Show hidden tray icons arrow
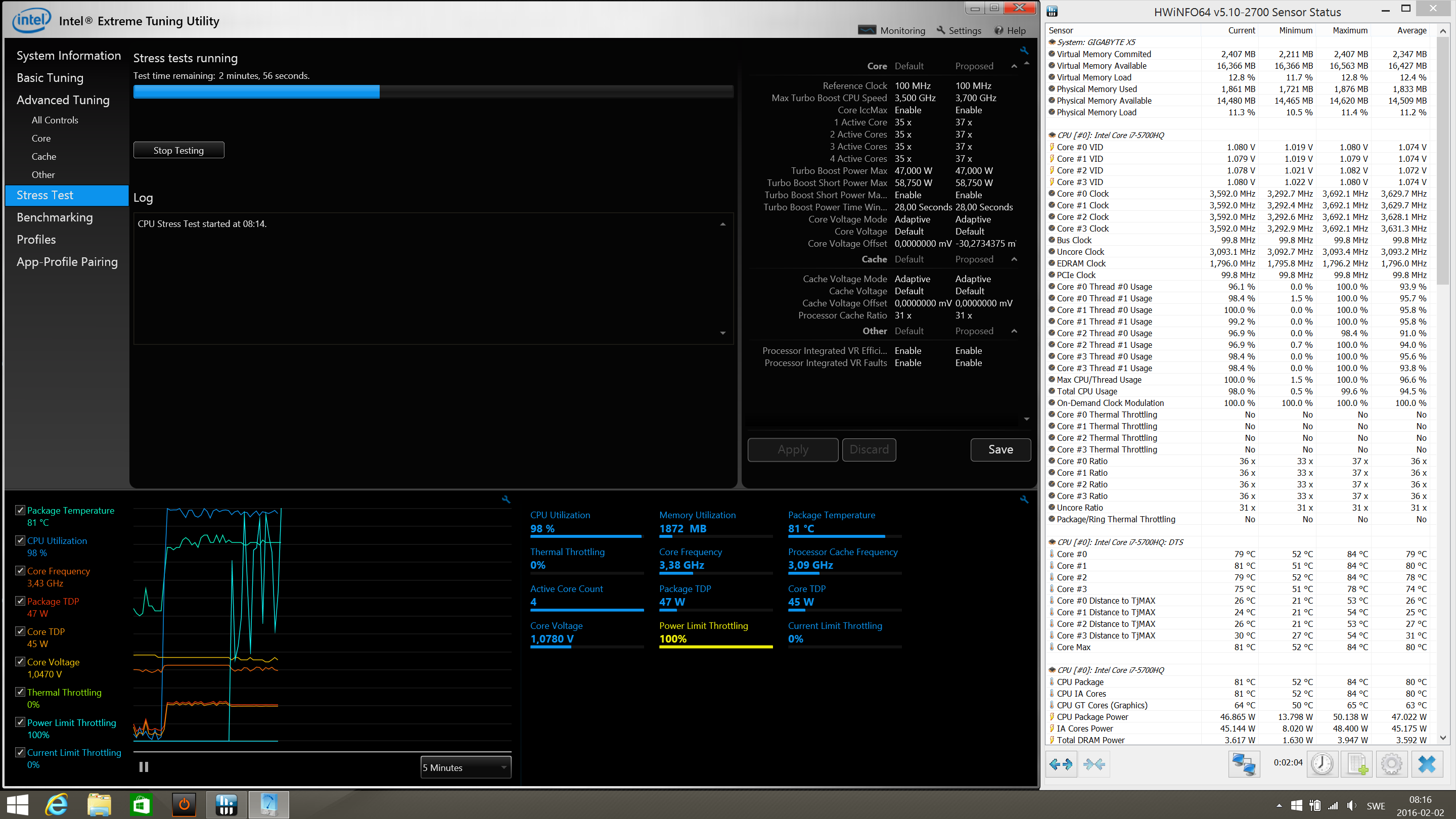The image size is (1456, 819). coord(1279,805)
